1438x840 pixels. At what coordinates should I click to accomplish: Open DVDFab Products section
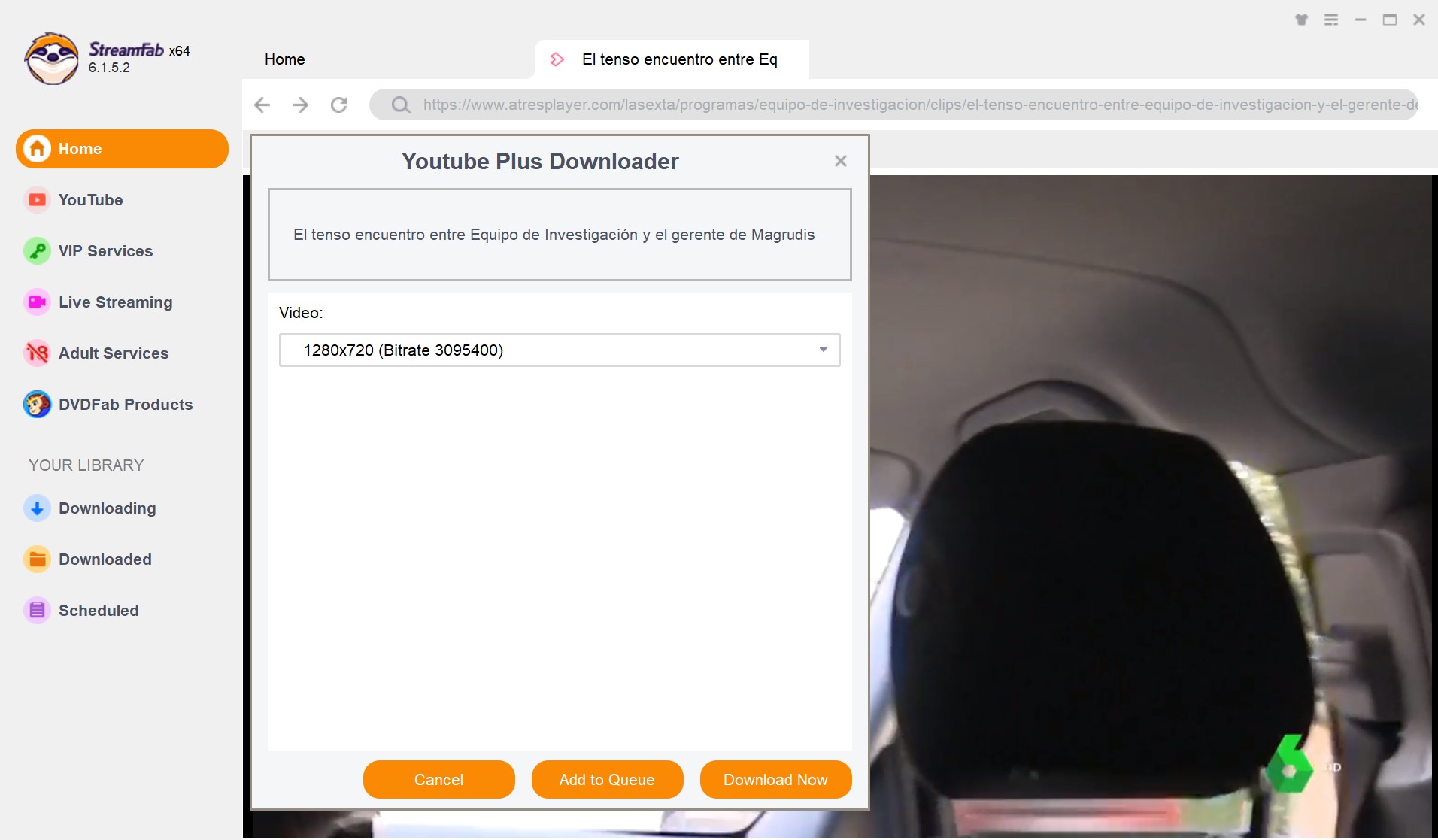126,405
